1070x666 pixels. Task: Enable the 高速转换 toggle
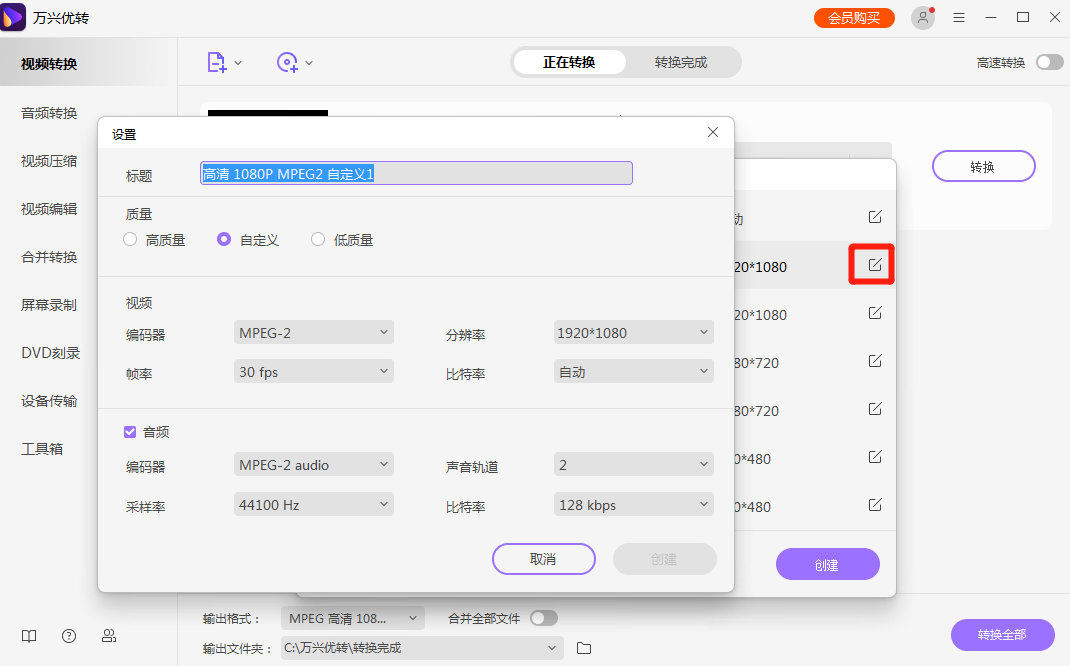tap(1048, 61)
